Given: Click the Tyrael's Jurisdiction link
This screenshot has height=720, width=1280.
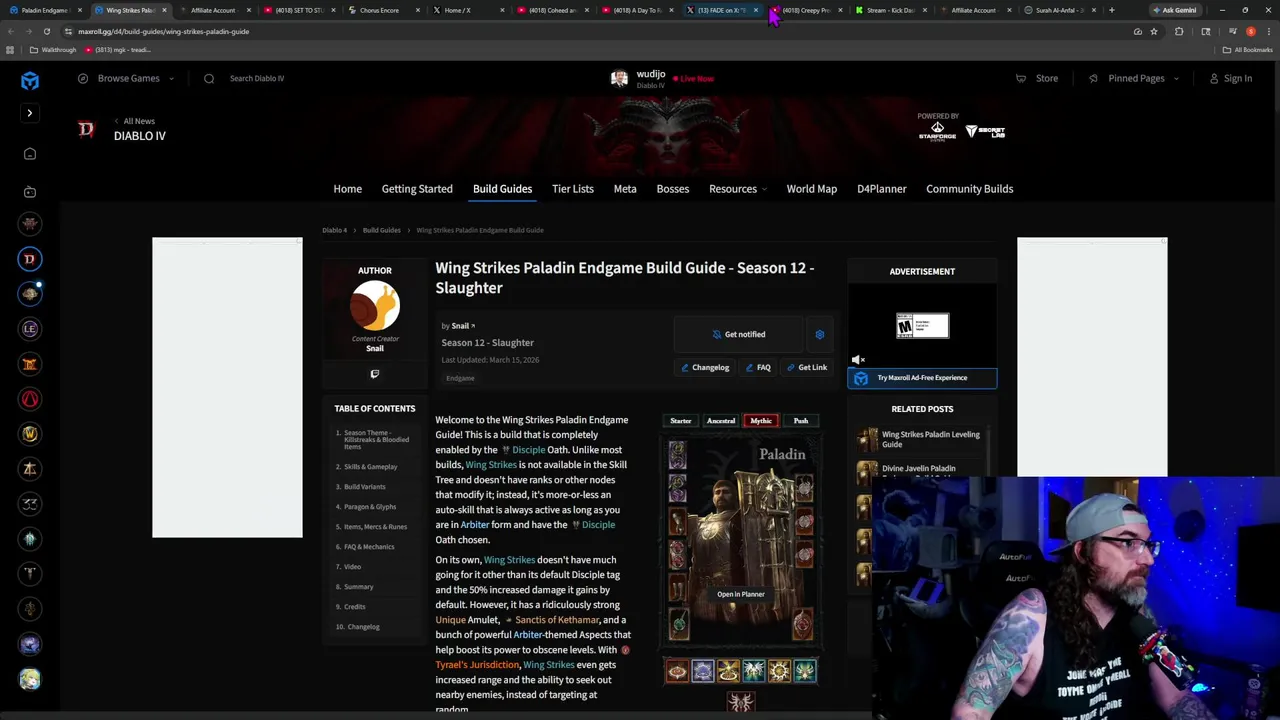Looking at the screenshot, I should coord(477,665).
